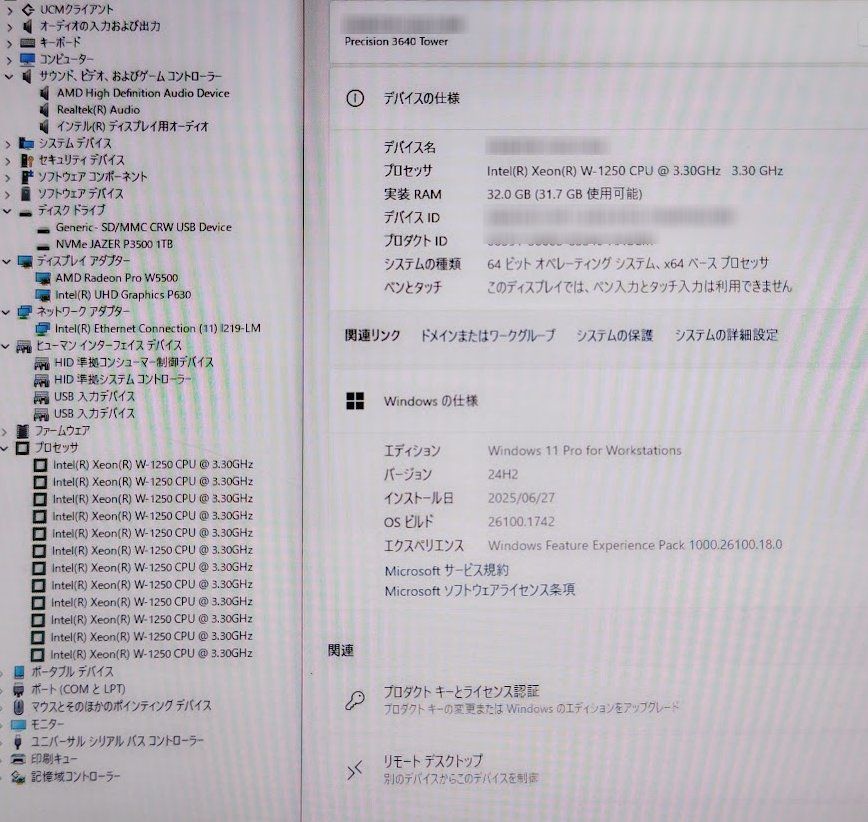The width and height of the screenshot is (868, 822).
Task: Click the Intel(R) UHD Graphics P630 icon
Action: (x=43, y=295)
